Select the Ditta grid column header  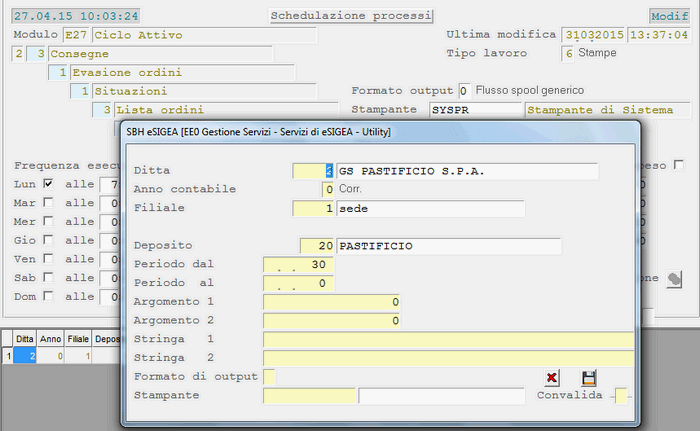(25, 339)
